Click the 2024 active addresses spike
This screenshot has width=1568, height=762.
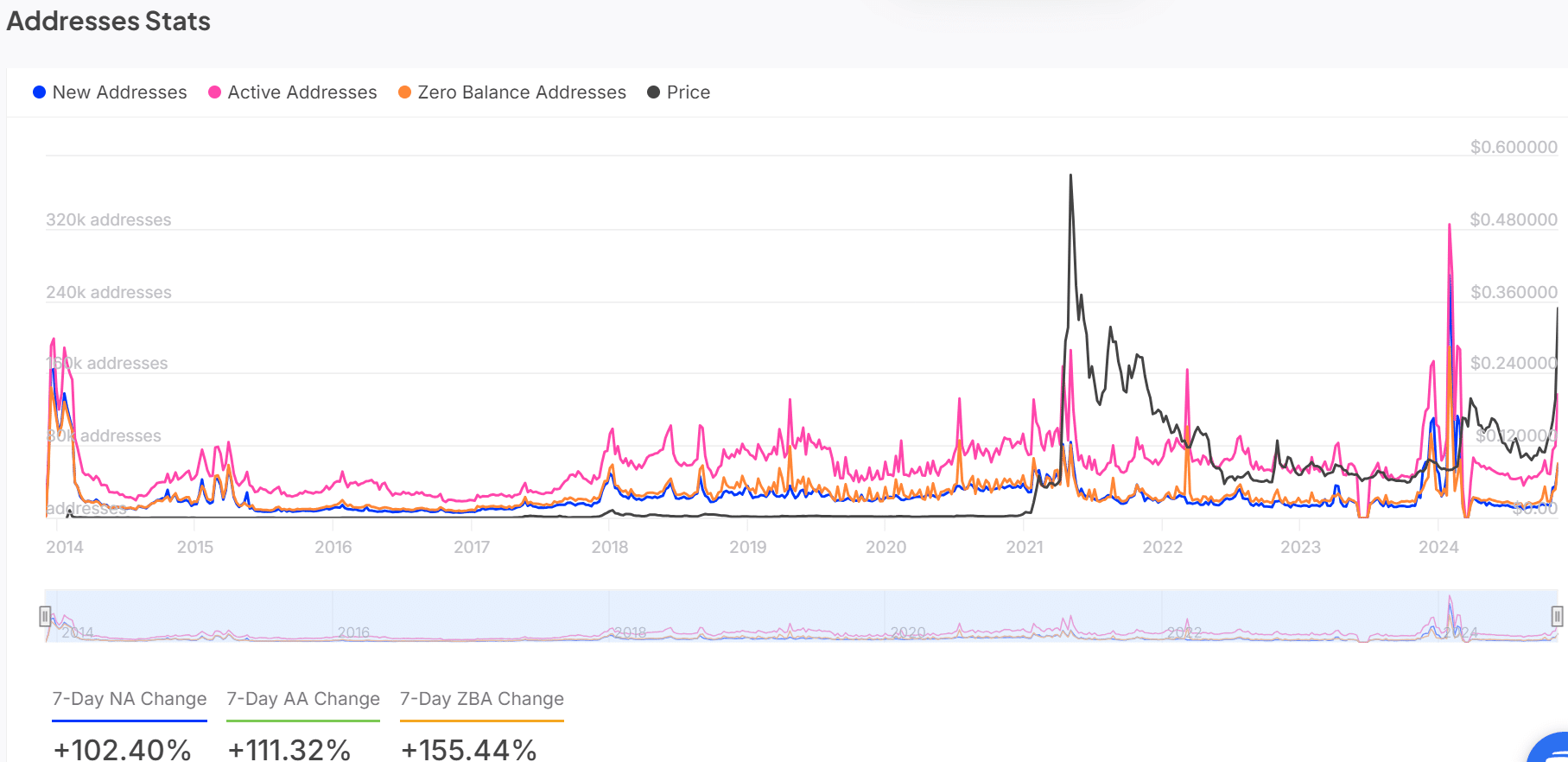click(1450, 226)
